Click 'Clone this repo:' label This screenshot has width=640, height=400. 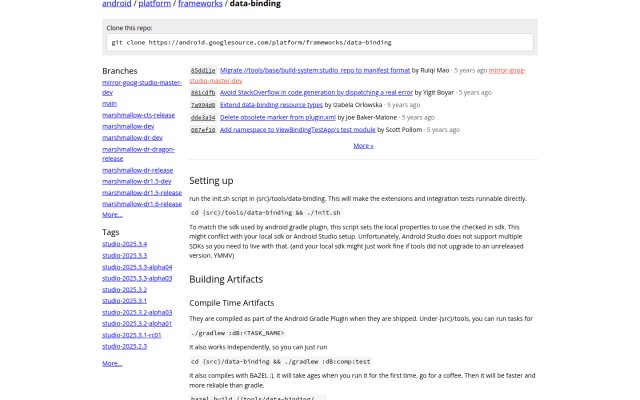(129, 28)
